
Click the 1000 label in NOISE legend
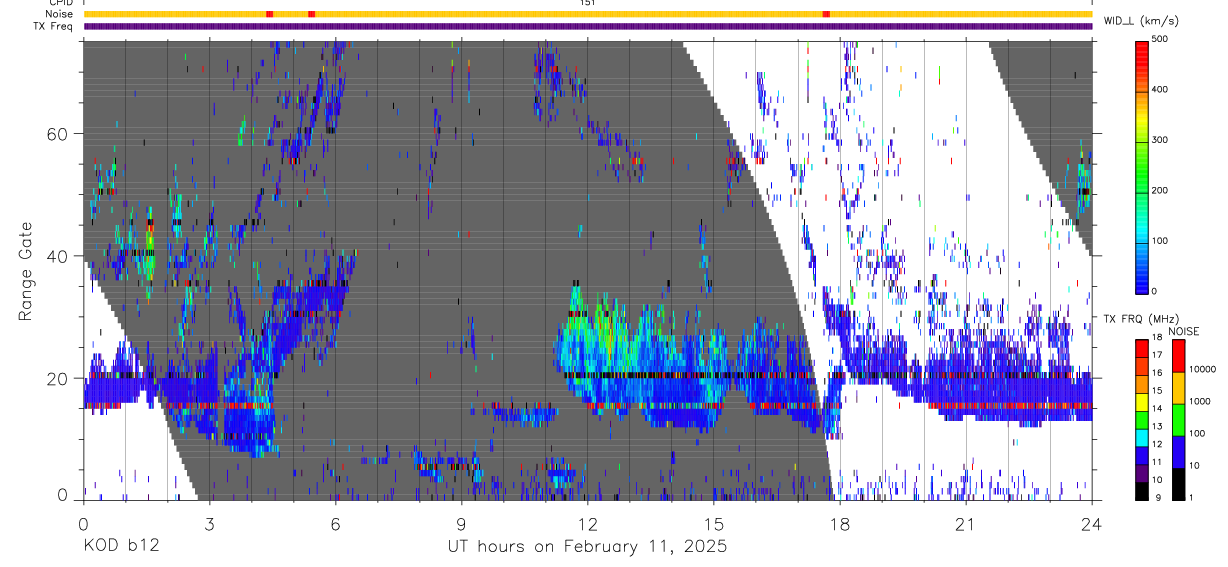tap(1201, 402)
